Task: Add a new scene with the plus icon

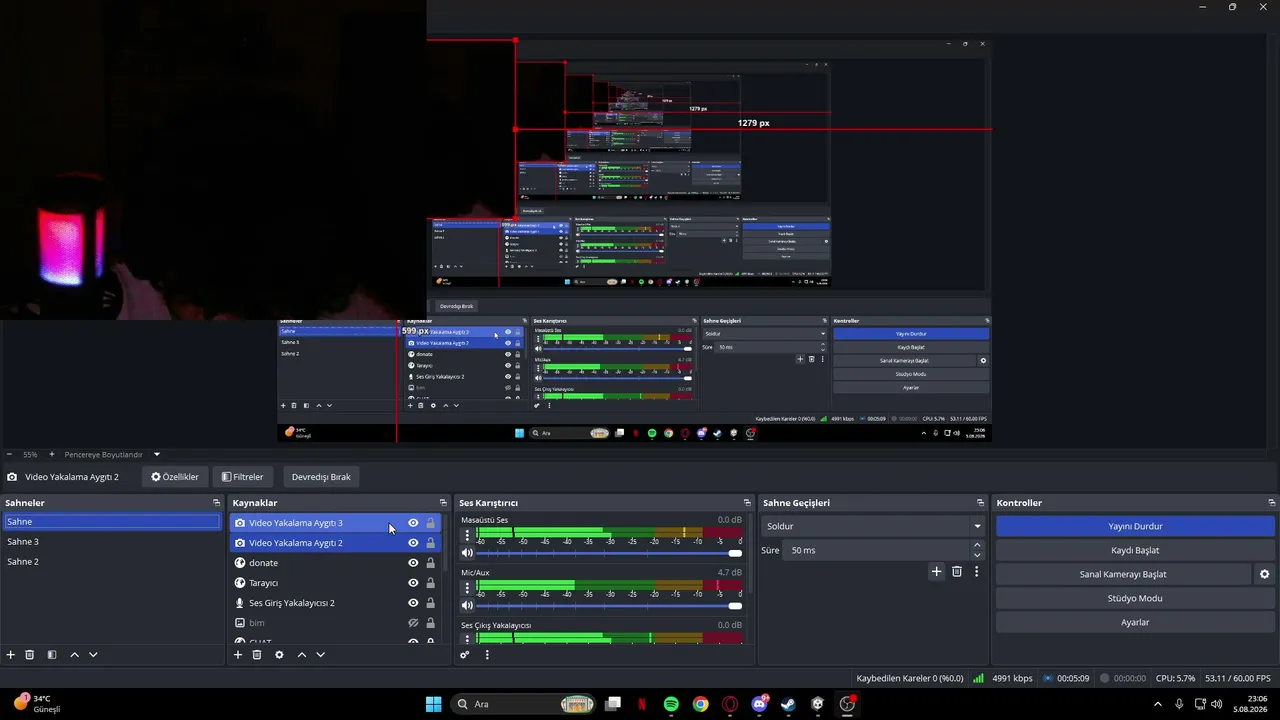Action: pos(11,655)
